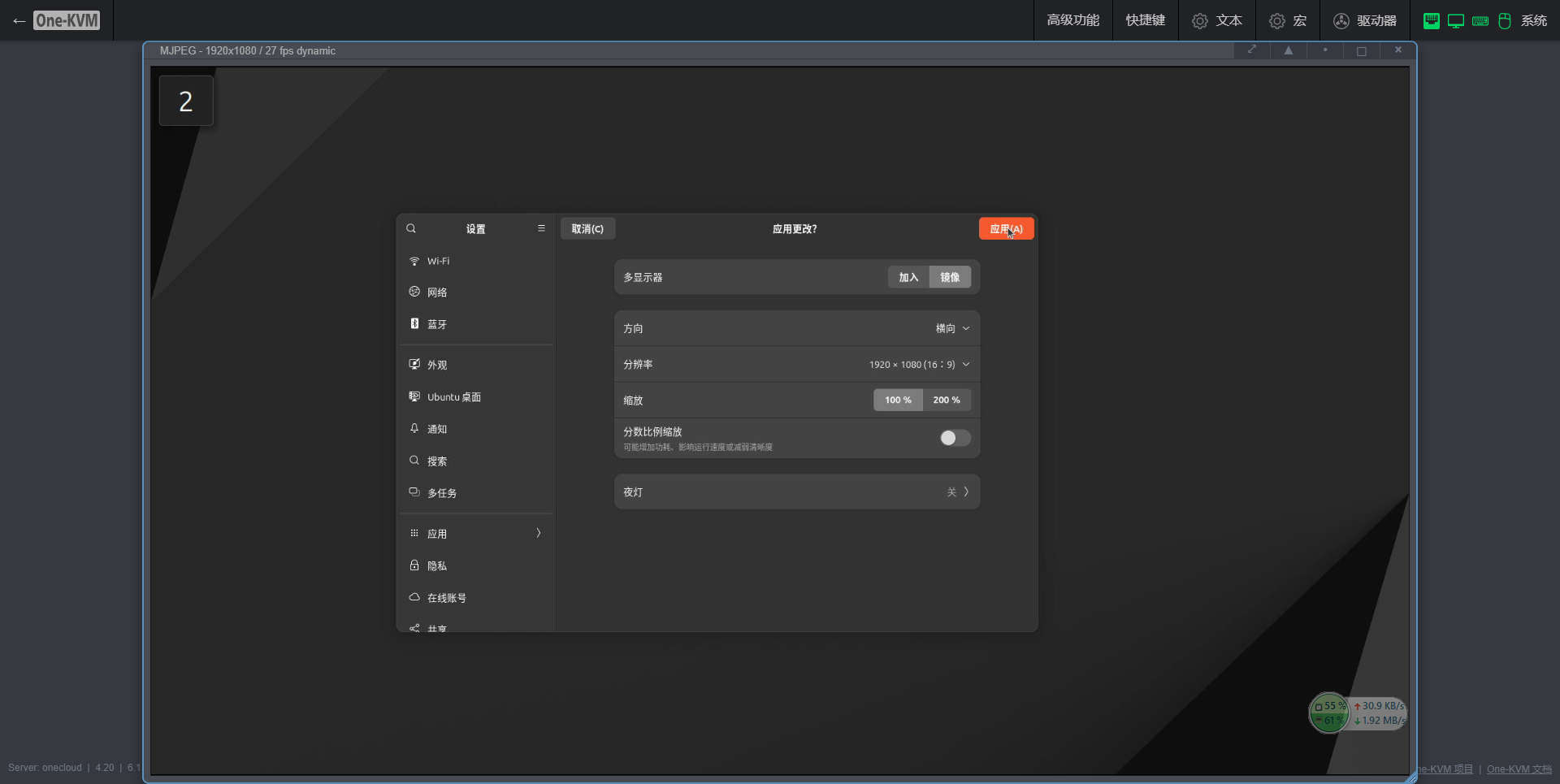
Task: Expand the Applications (应用) sidebar entry
Action: 475,534
